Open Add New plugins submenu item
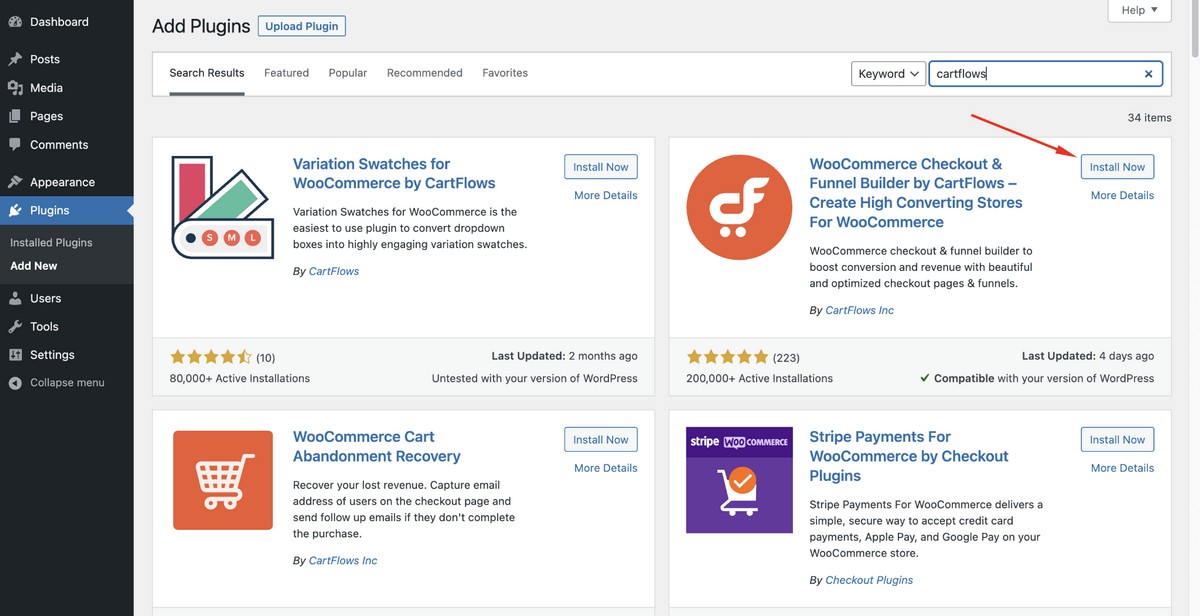Viewport: 1200px width, 616px height. (34, 266)
